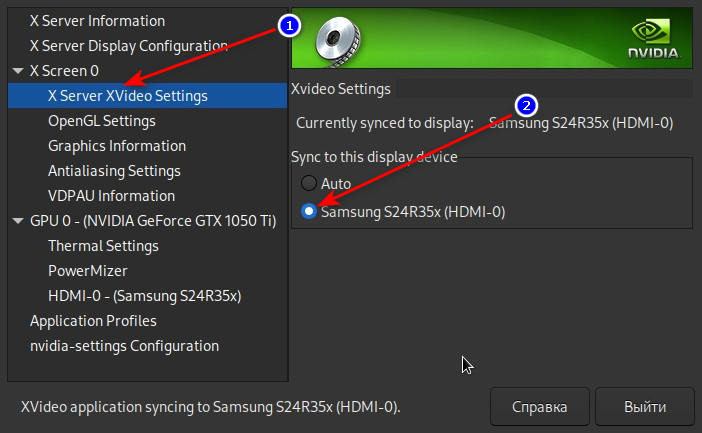Show Graphics Information page

coord(116,146)
